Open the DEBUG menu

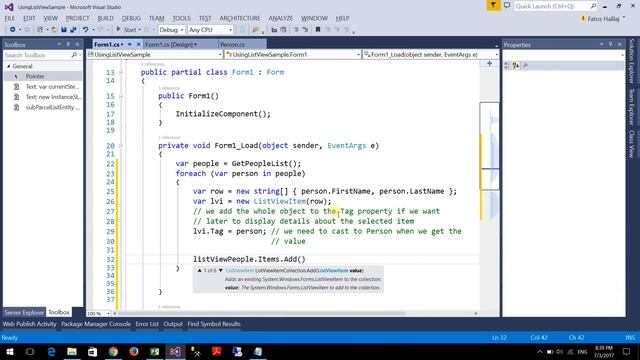(x=131, y=18)
